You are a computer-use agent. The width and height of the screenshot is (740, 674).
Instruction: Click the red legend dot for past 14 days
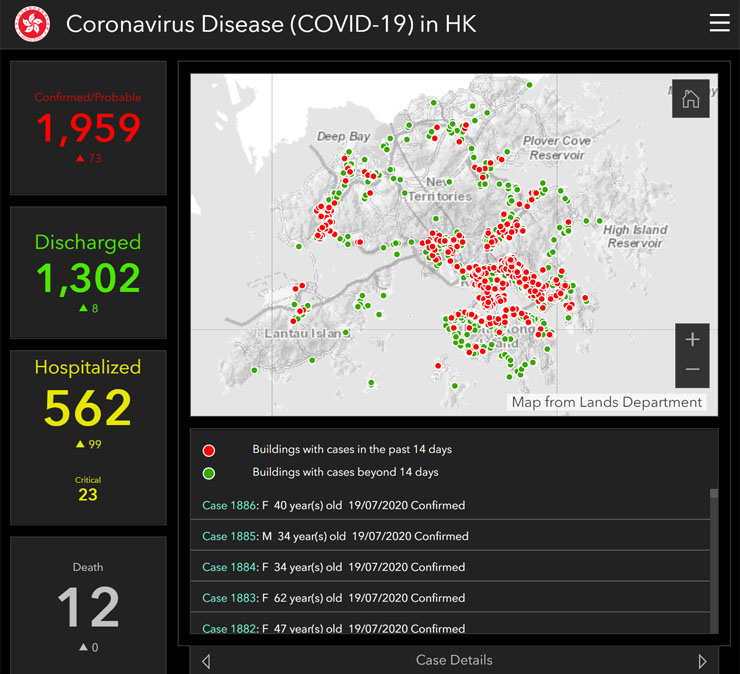pos(209,450)
